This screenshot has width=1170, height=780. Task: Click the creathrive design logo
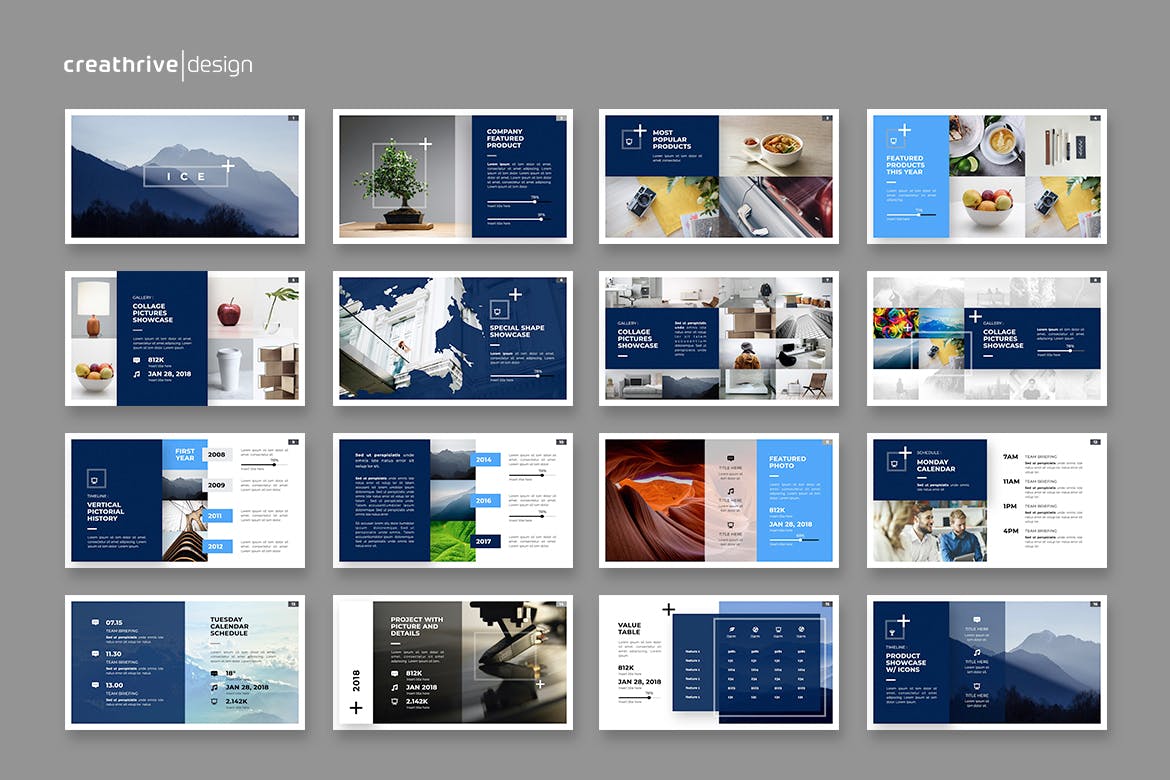pyautogui.click(x=158, y=65)
